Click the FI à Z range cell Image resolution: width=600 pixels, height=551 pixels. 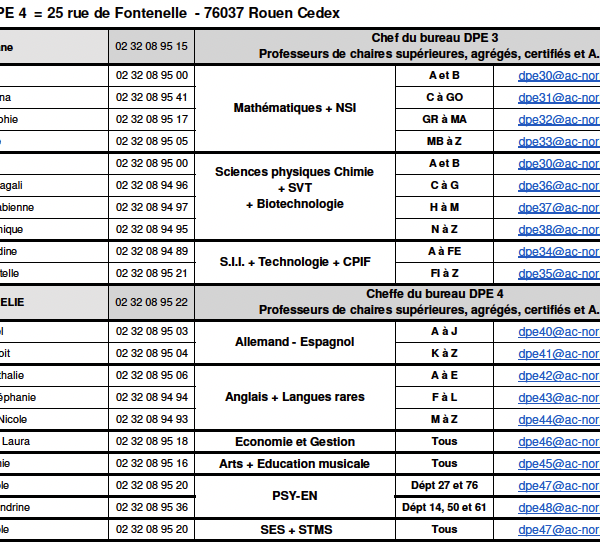tap(444, 274)
